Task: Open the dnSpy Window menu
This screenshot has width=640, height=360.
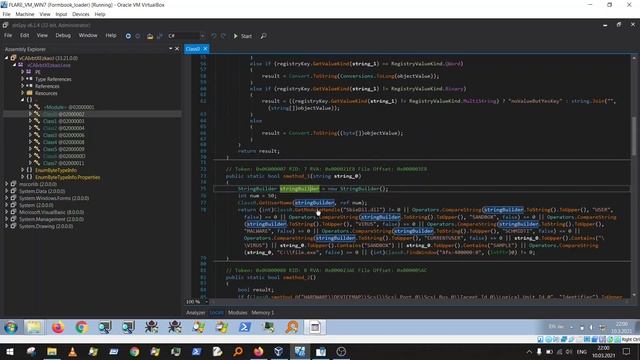Action: click(88, 36)
